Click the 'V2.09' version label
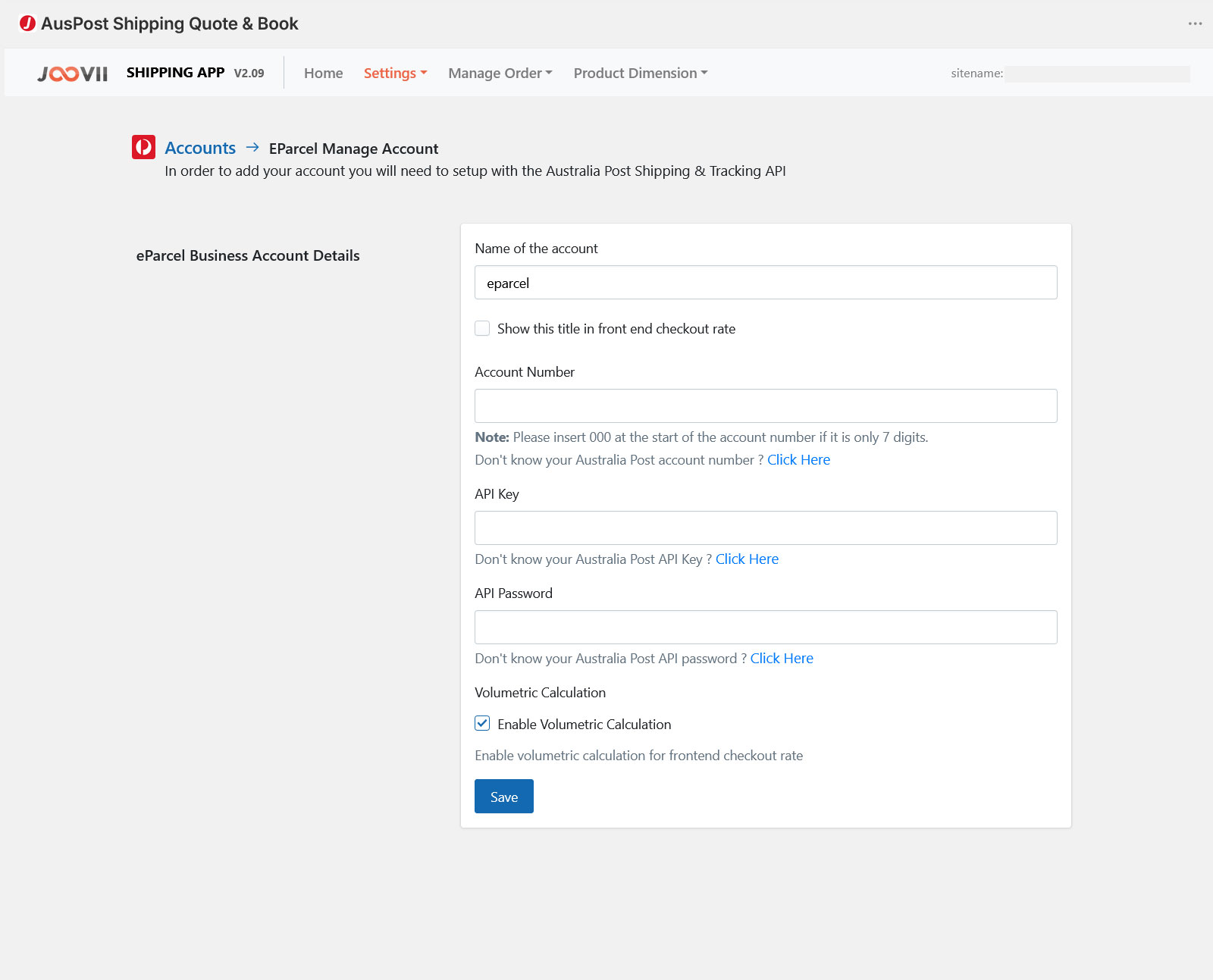The width and height of the screenshot is (1213, 980). 249,74
